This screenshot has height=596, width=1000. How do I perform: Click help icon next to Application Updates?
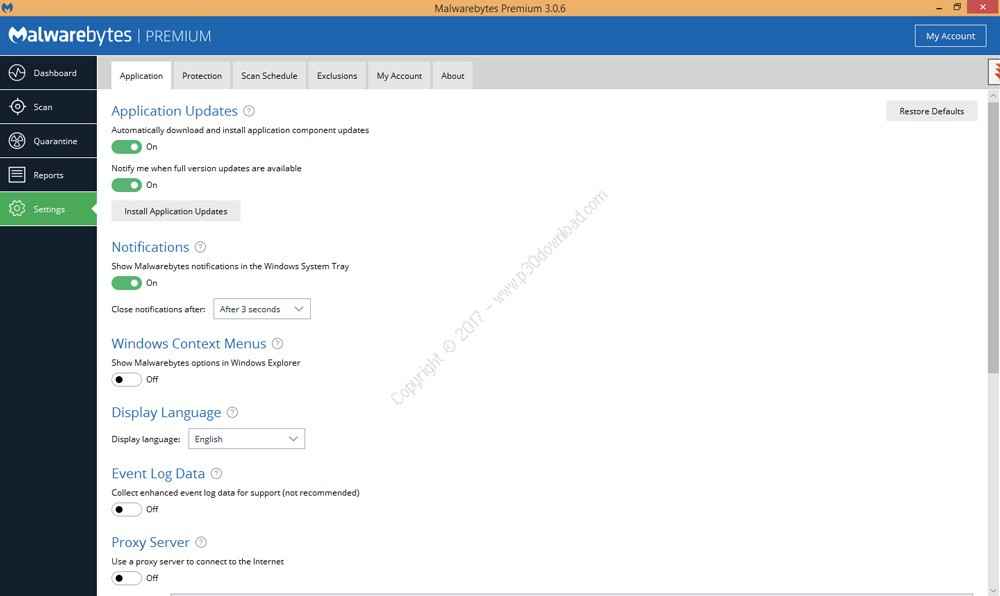tap(249, 111)
